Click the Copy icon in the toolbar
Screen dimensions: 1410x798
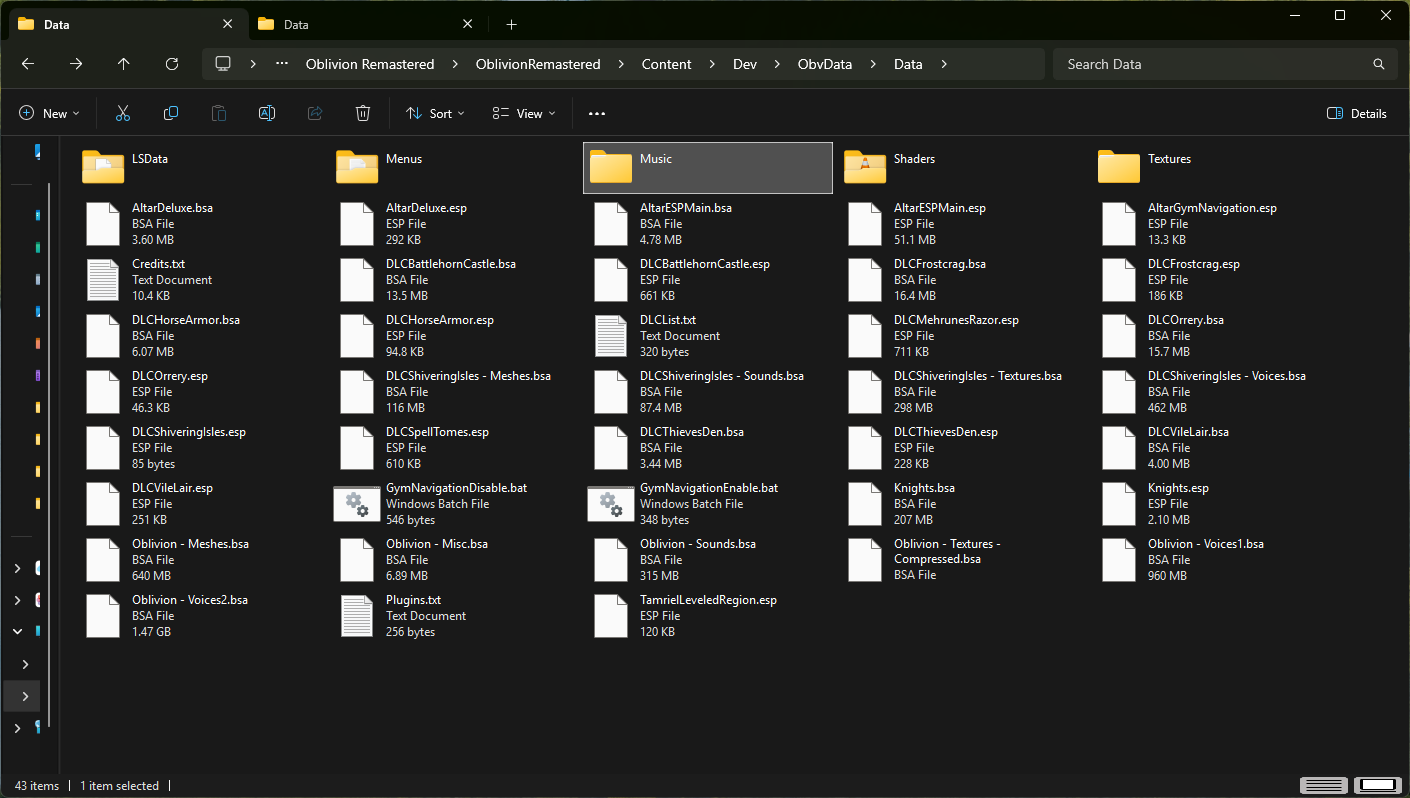(170, 112)
